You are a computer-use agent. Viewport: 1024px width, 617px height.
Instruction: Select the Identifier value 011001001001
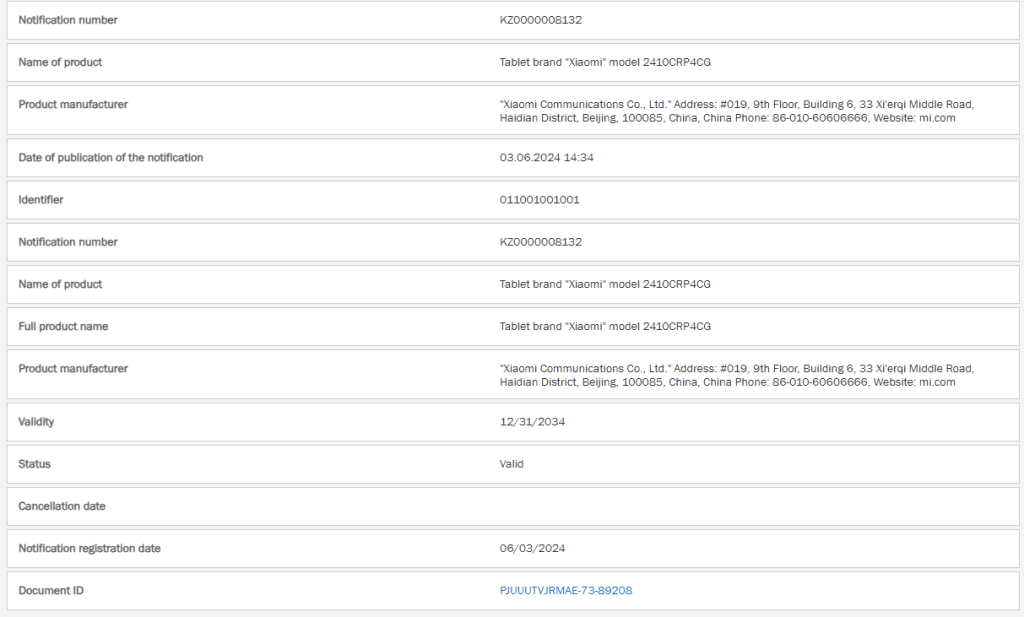[x=539, y=200]
